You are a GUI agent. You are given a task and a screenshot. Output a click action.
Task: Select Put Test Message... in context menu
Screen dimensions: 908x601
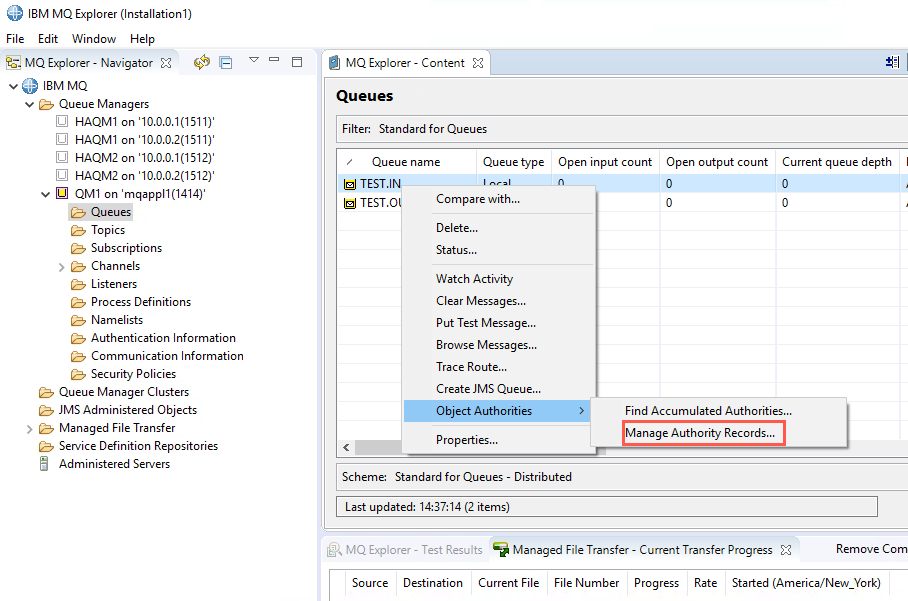[486, 323]
